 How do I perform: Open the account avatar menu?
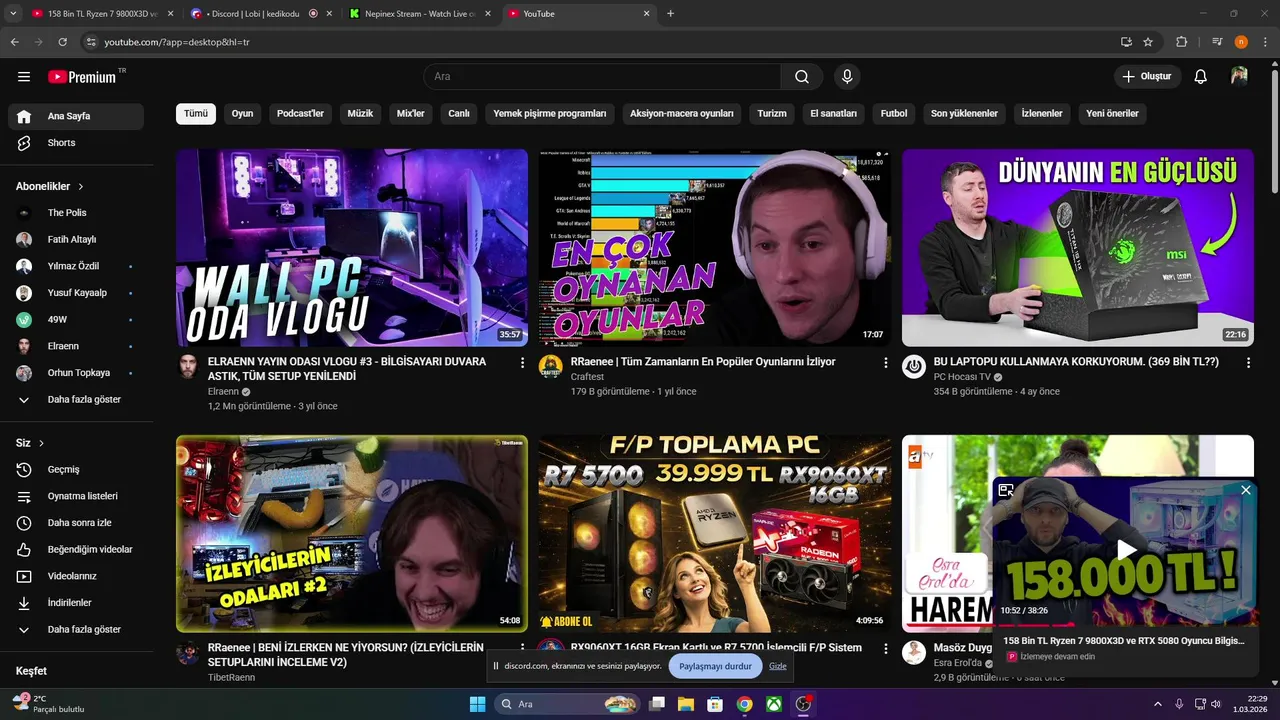pos(1239,77)
